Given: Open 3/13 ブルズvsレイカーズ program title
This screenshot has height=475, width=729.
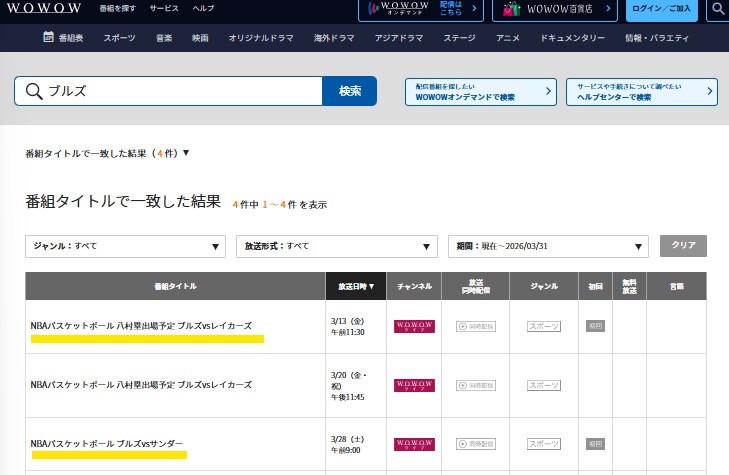Looking at the screenshot, I should coord(141,326).
